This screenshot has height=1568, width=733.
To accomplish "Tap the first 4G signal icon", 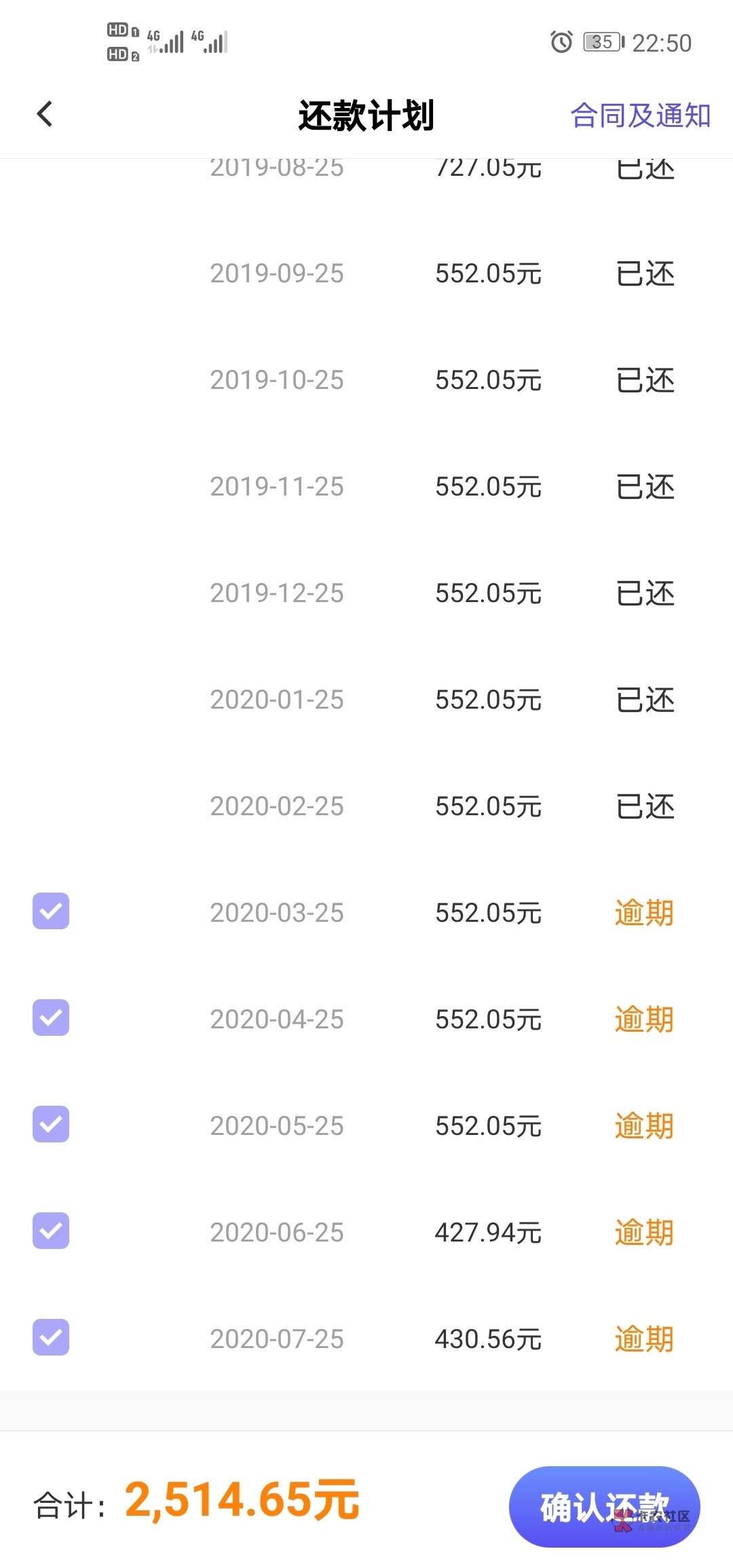I will (x=165, y=42).
